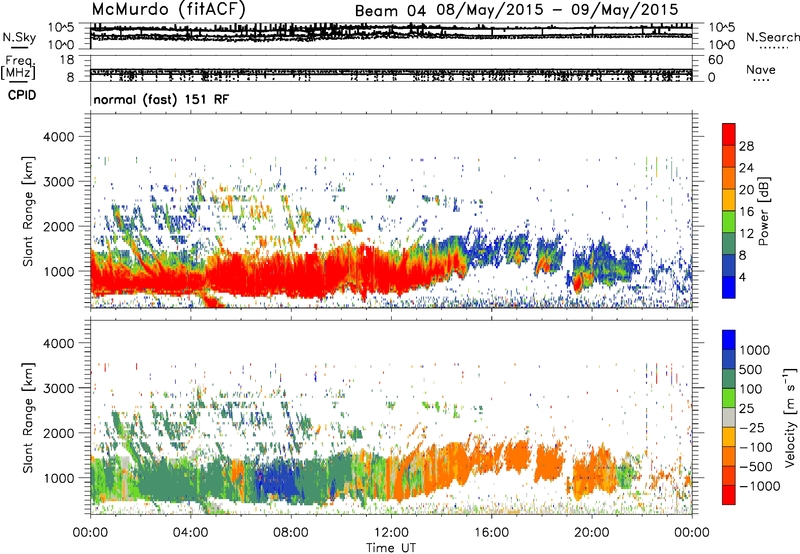Click the noise trace in N.Sky panel
The height and width of the screenshot is (554, 800).
tap(391, 32)
